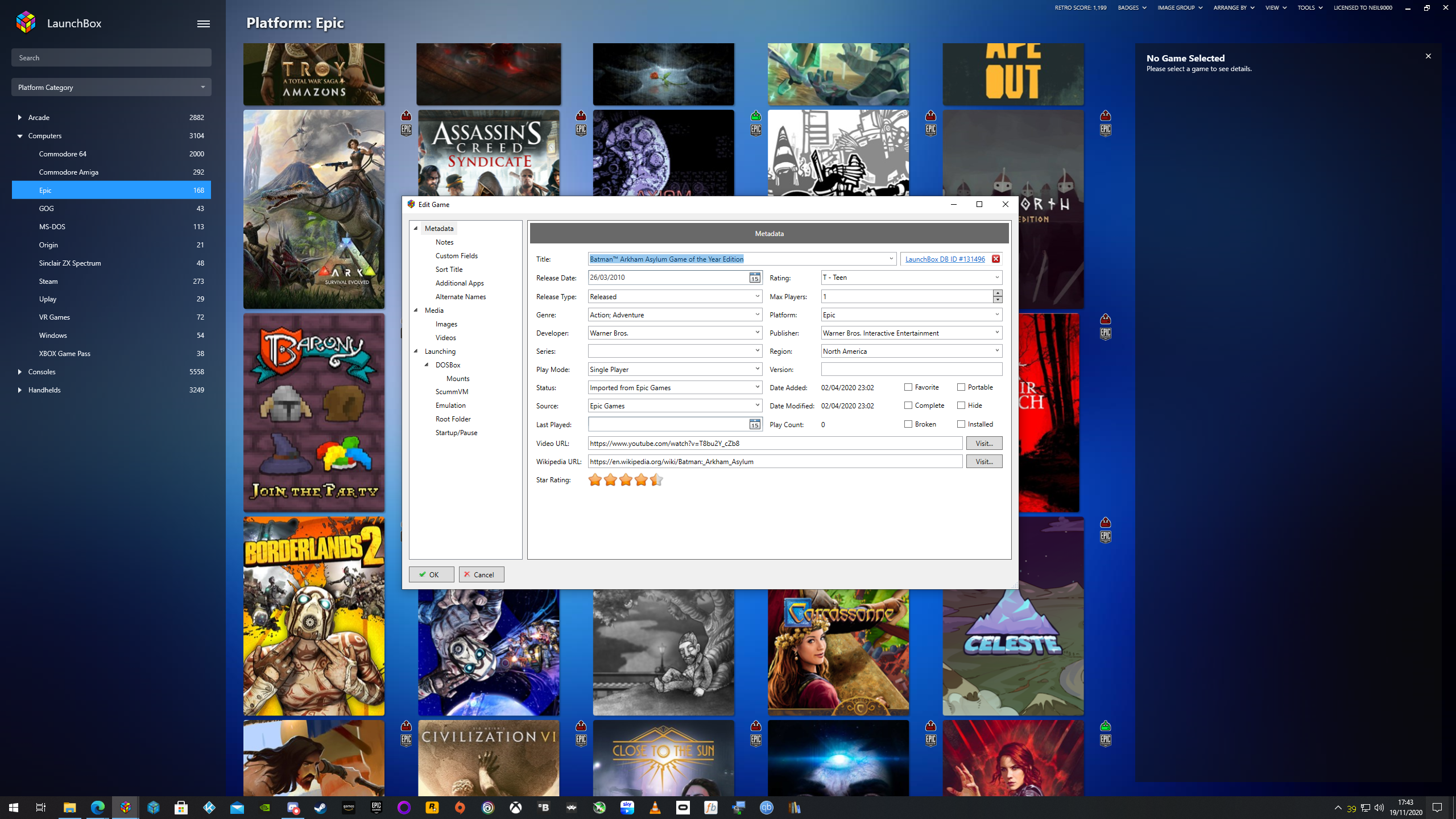The image size is (1456, 819).
Task: Visit the Video URL
Action: click(x=984, y=443)
